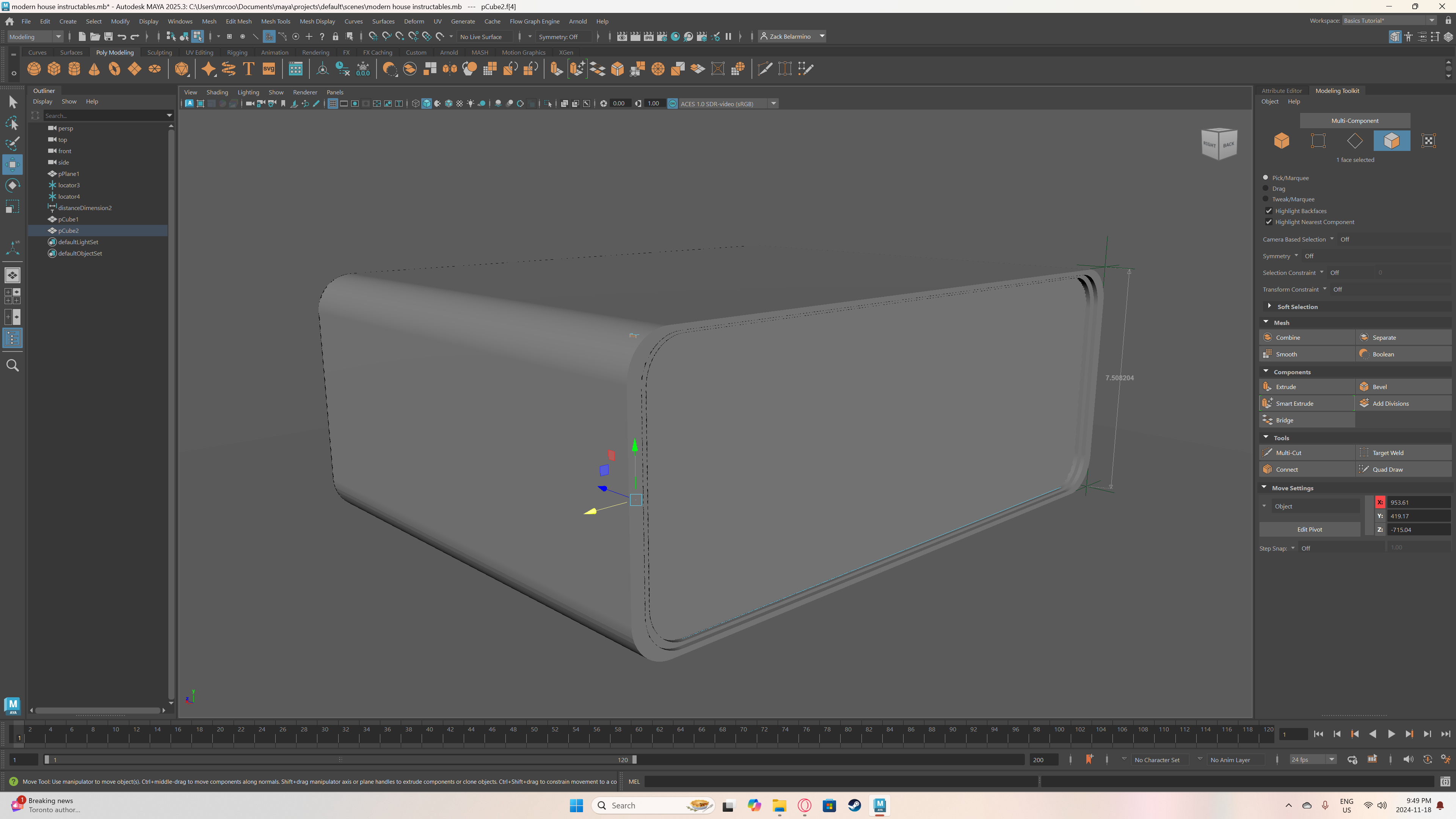
Task: Switch to the Attribute Editor tab
Action: [x=1281, y=91]
